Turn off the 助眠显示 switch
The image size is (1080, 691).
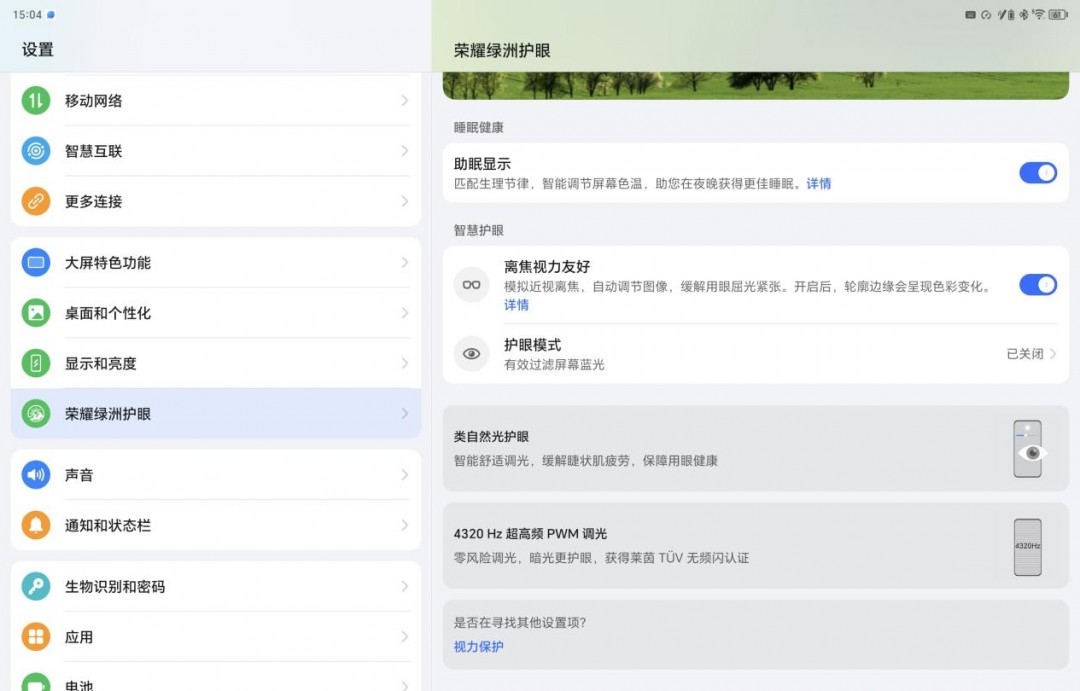click(x=1038, y=173)
